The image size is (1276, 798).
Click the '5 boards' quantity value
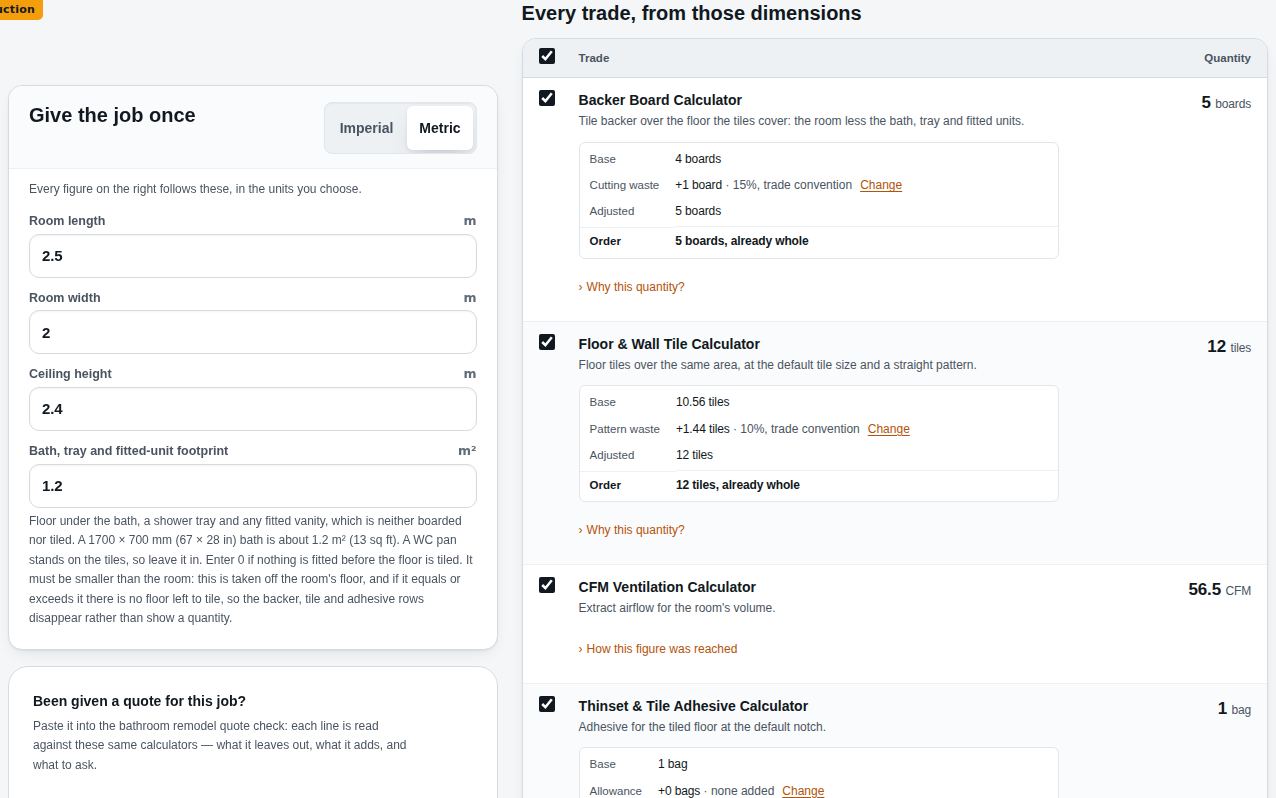(x=1226, y=103)
